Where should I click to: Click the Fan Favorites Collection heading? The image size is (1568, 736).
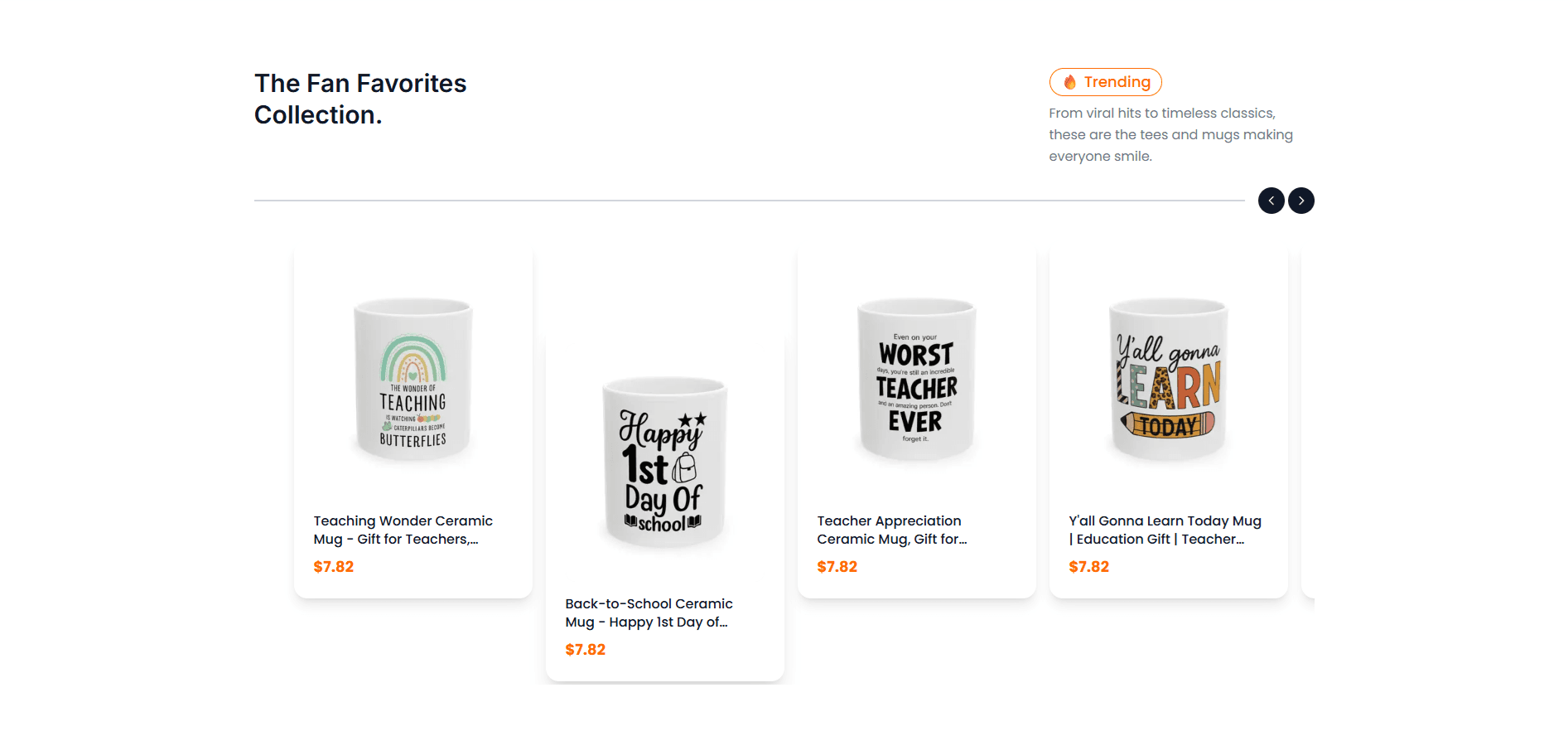tap(360, 99)
